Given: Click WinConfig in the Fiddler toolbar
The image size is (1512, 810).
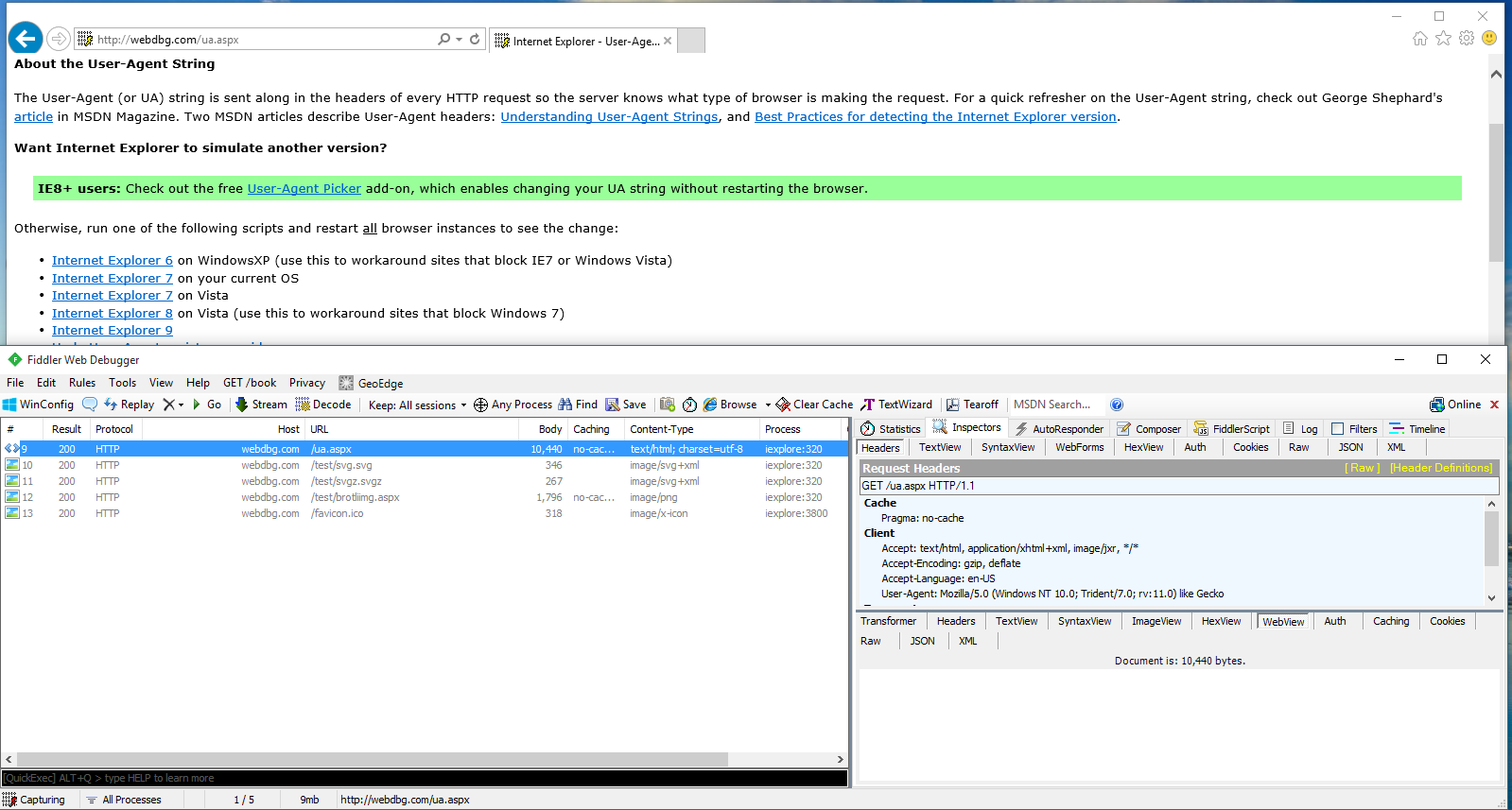Looking at the screenshot, I should (x=39, y=405).
